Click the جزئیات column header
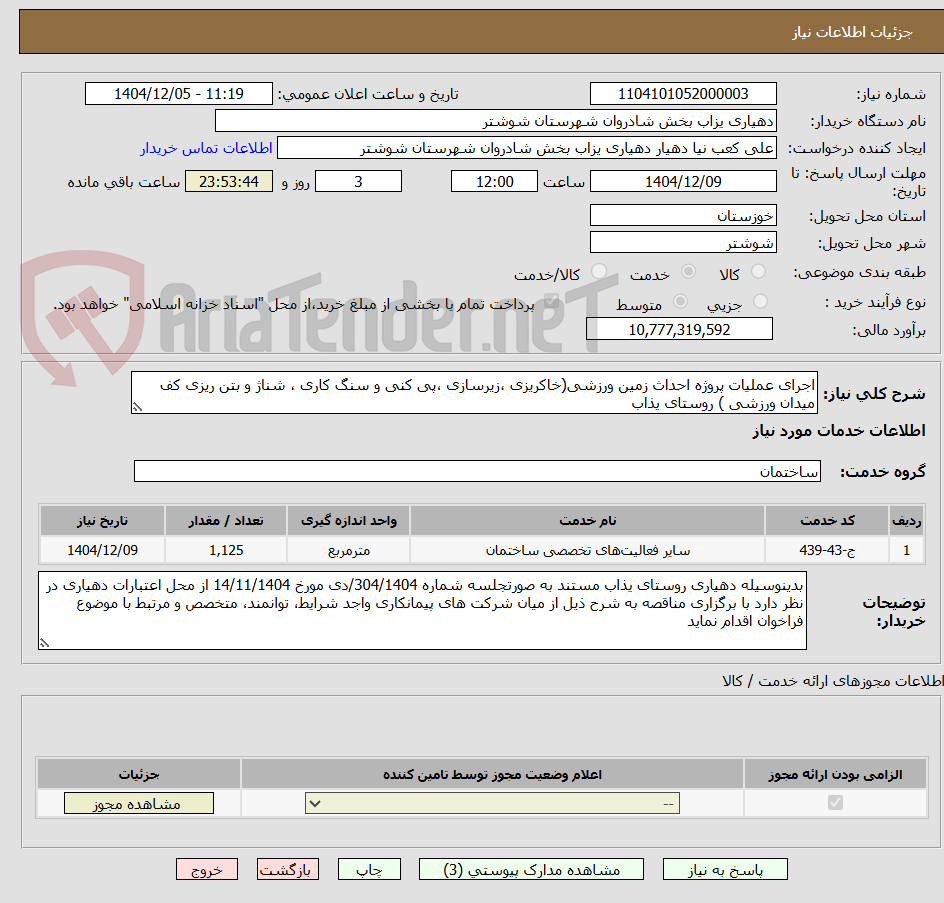This screenshot has width=944, height=903. (x=138, y=774)
